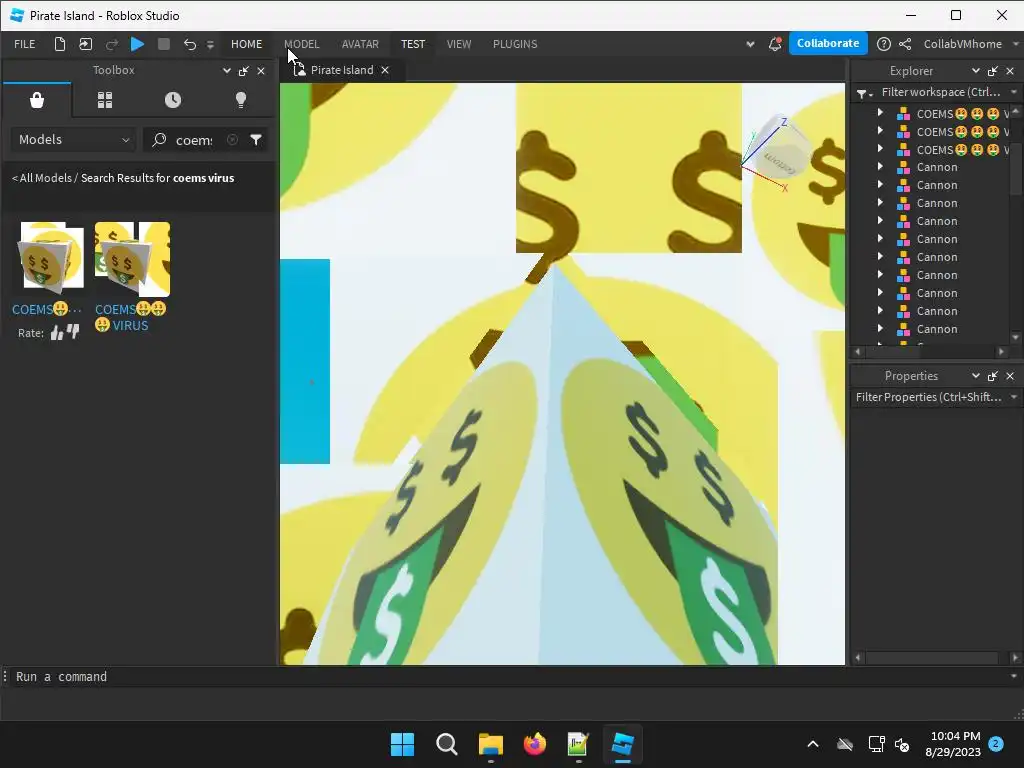The height and width of the screenshot is (768, 1024).
Task: Click the Toolbox search magnifier icon
Action: [159, 140]
